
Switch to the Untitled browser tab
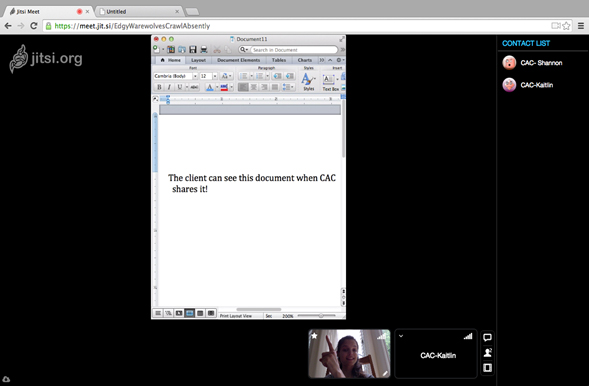tap(139, 12)
